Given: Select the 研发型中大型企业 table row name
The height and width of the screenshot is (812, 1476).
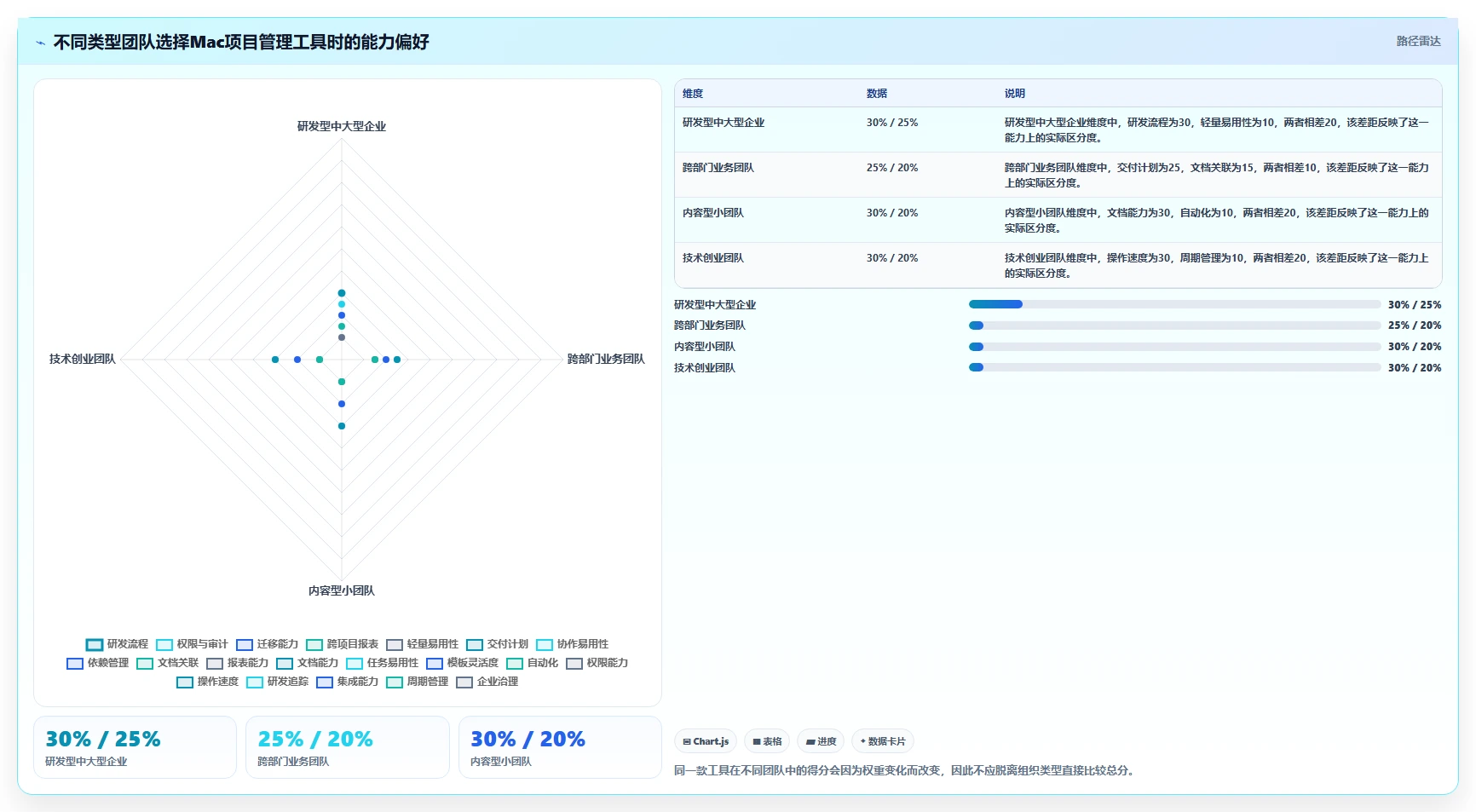Looking at the screenshot, I should pyautogui.click(x=724, y=123).
